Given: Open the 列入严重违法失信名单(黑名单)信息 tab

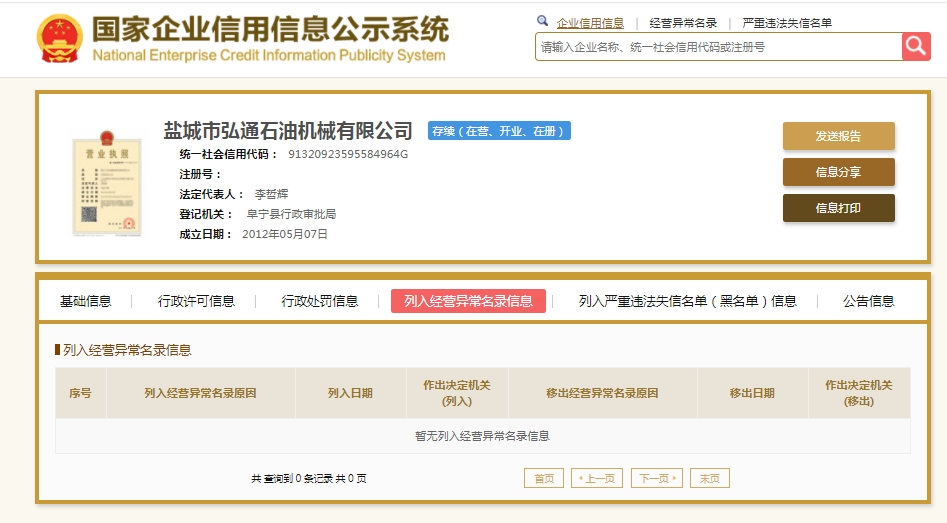Looking at the screenshot, I should coord(687,301).
